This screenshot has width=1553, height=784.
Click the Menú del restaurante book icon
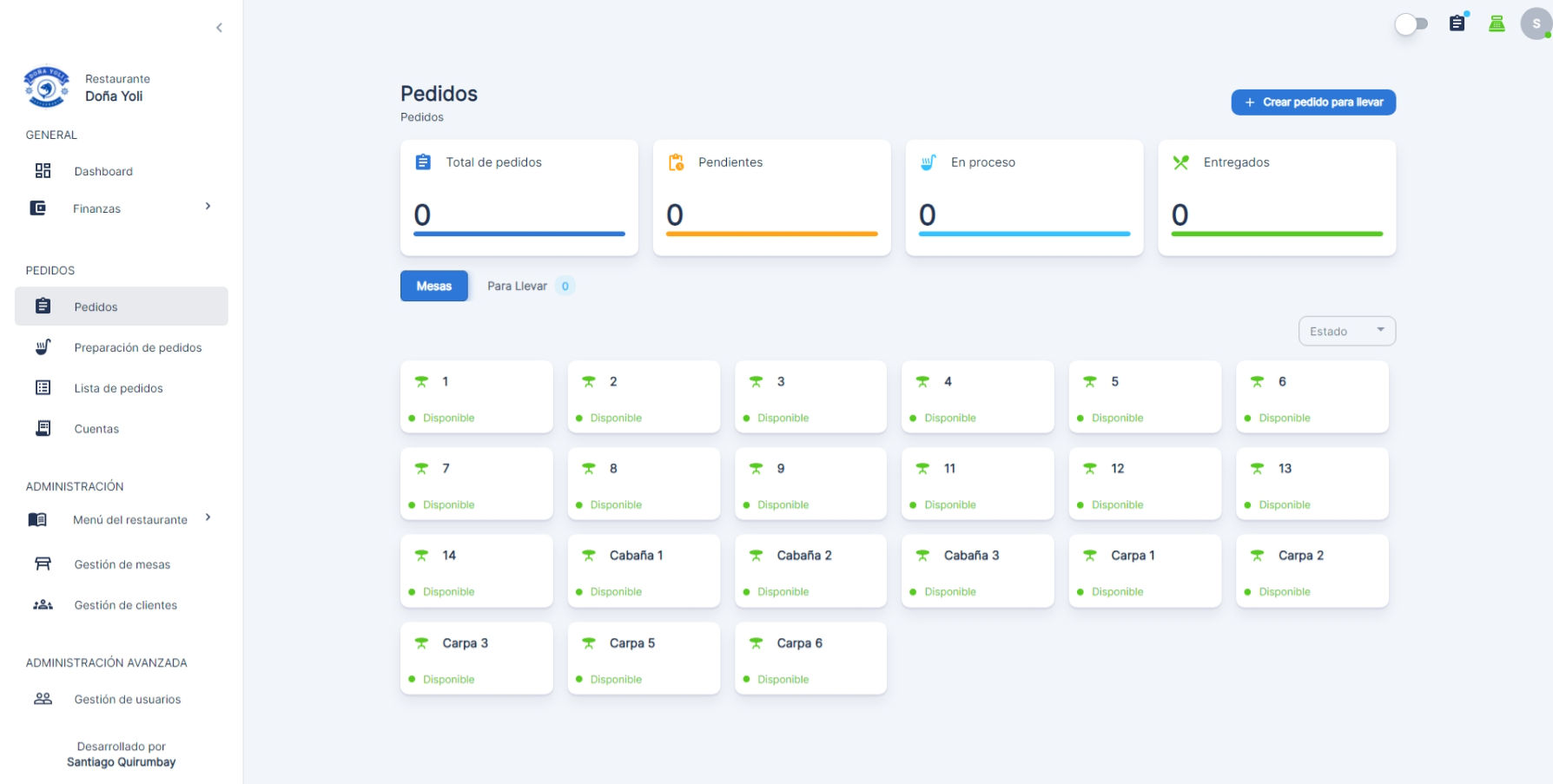coord(37,520)
